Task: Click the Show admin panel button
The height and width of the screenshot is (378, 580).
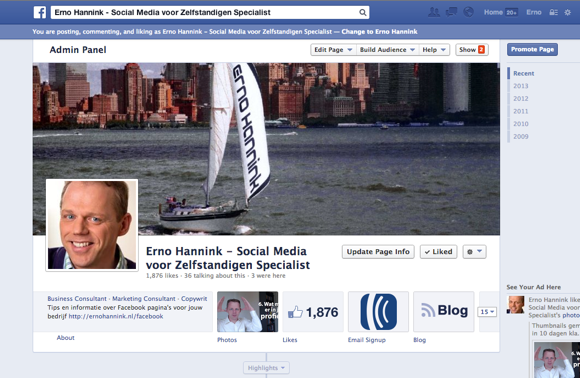Action: point(472,50)
